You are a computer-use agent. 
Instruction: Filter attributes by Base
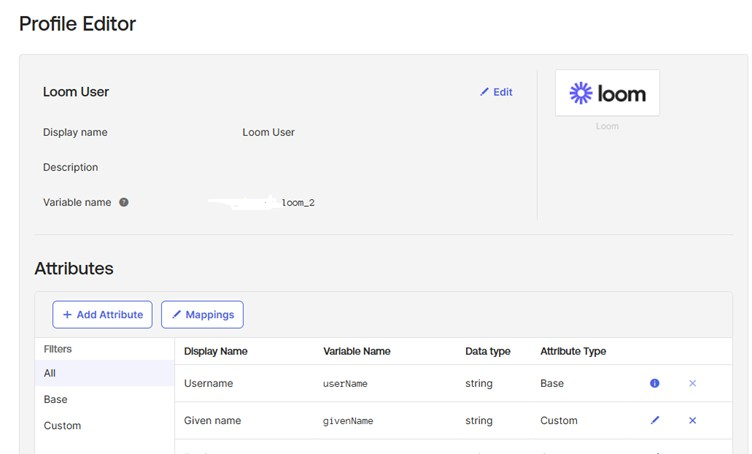point(56,399)
